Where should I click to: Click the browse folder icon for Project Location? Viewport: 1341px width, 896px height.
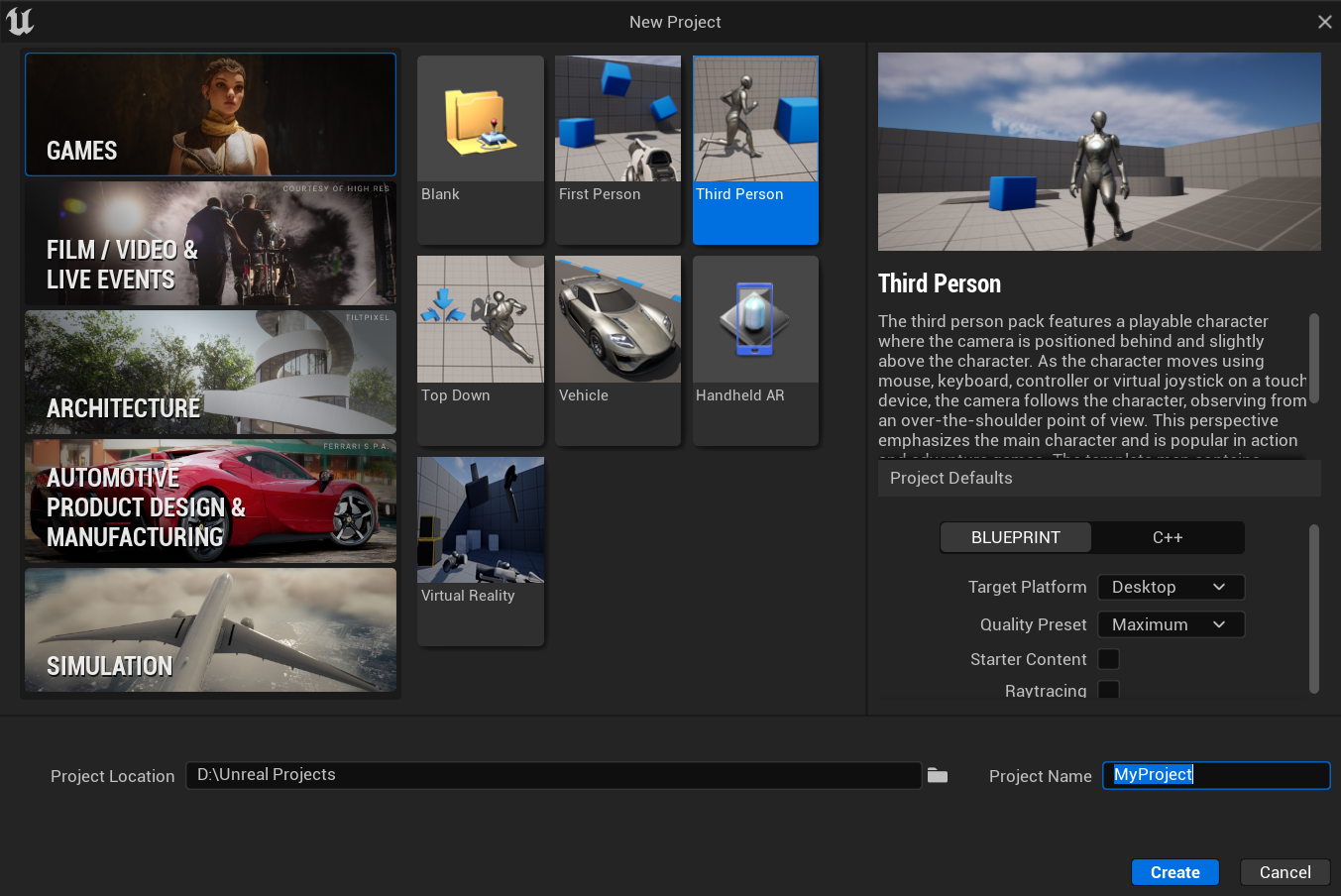click(x=938, y=776)
